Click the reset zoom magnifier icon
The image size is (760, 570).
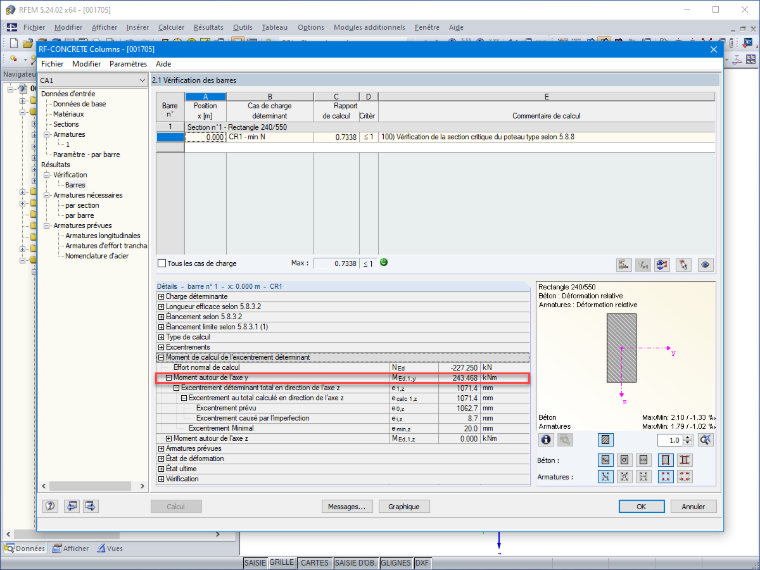[x=706, y=440]
